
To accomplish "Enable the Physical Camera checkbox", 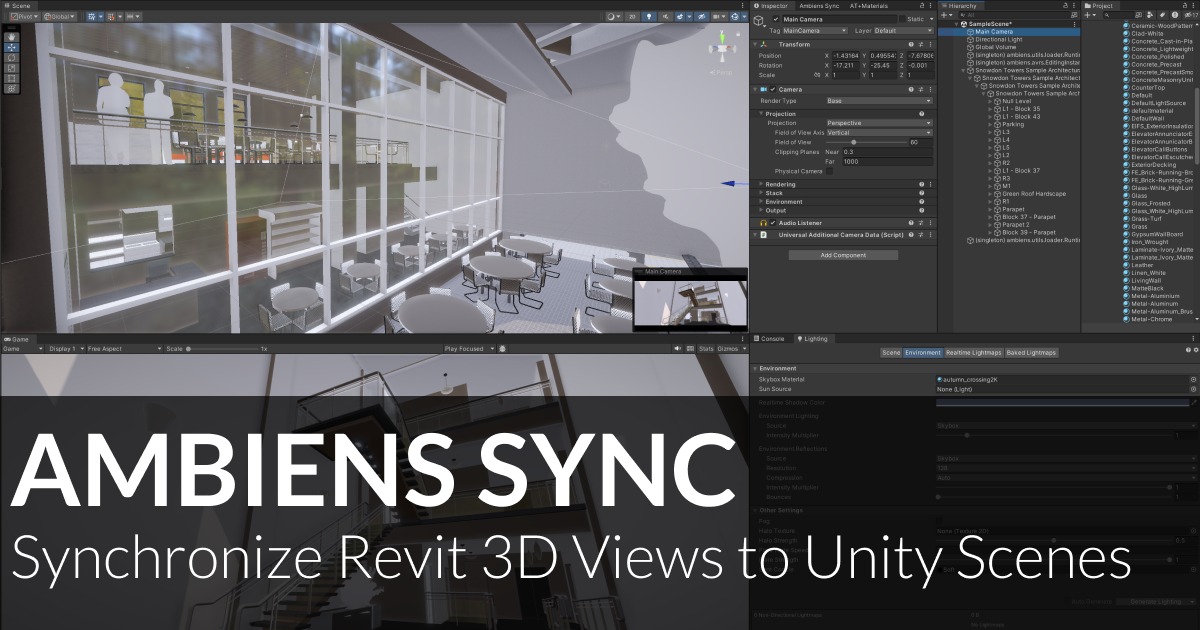I will click(829, 171).
